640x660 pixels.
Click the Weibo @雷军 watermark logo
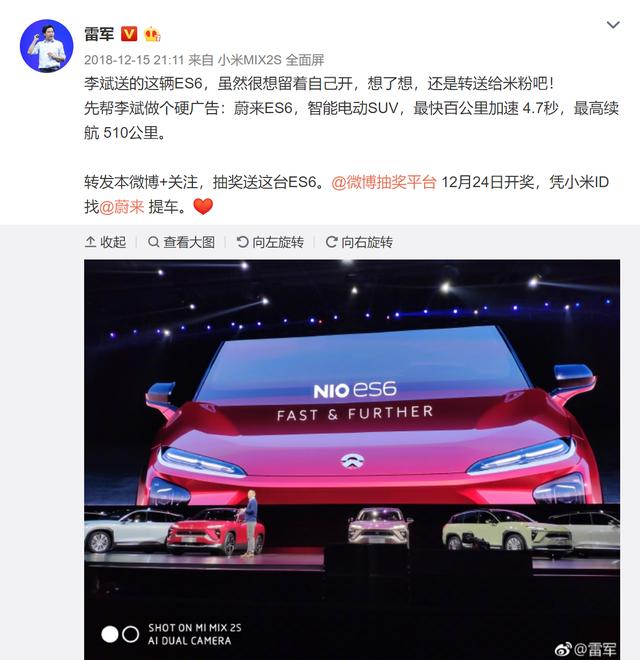pyautogui.click(x=586, y=649)
